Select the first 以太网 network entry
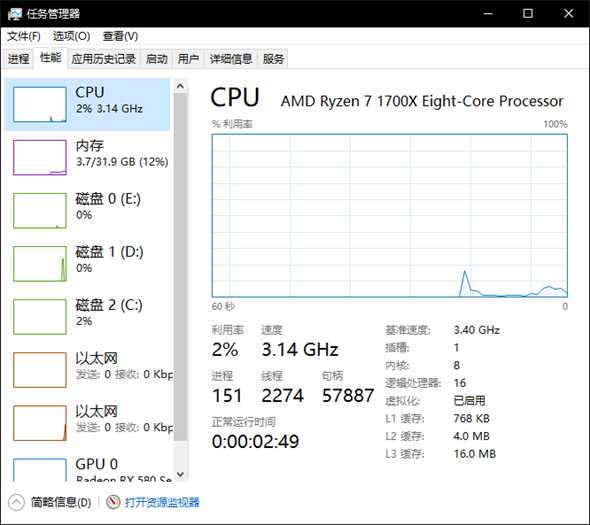Viewport: 590px width, 525px height. (87, 369)
